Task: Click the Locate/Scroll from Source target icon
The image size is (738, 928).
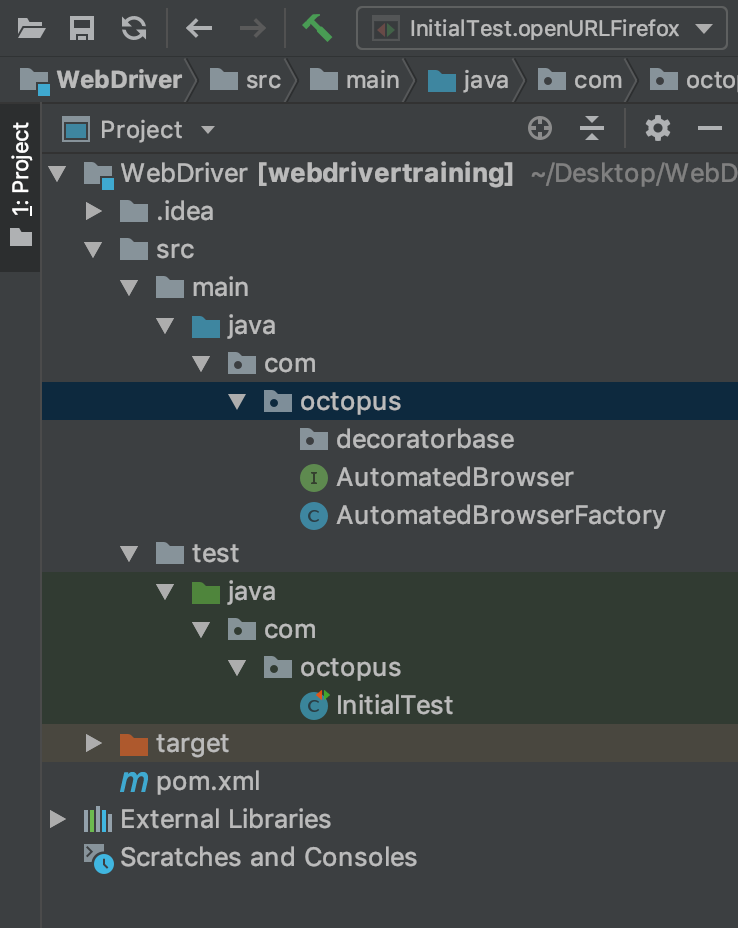Action: [x=540, y=129]
